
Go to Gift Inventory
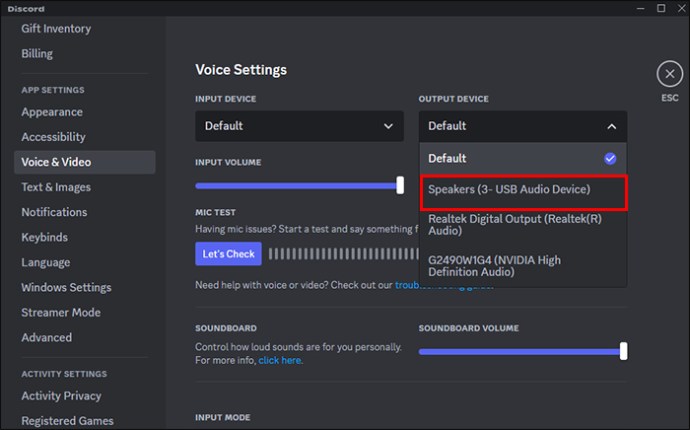56,29
